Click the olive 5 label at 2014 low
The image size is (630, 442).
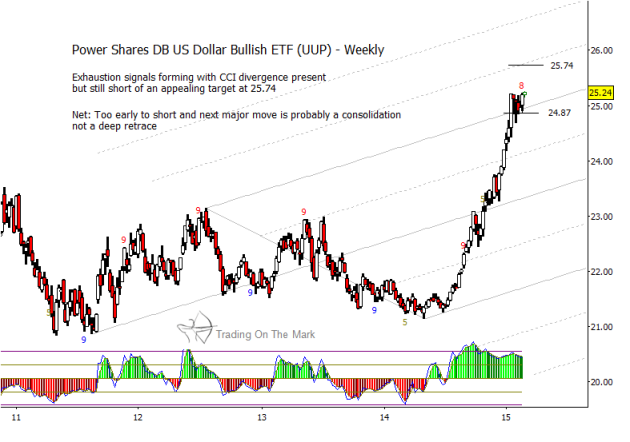[x=405, y=322]
